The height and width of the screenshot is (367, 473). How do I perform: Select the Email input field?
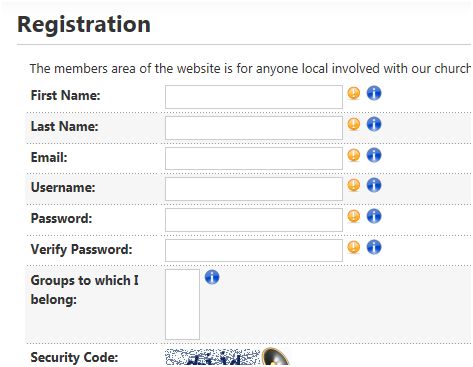254,158
